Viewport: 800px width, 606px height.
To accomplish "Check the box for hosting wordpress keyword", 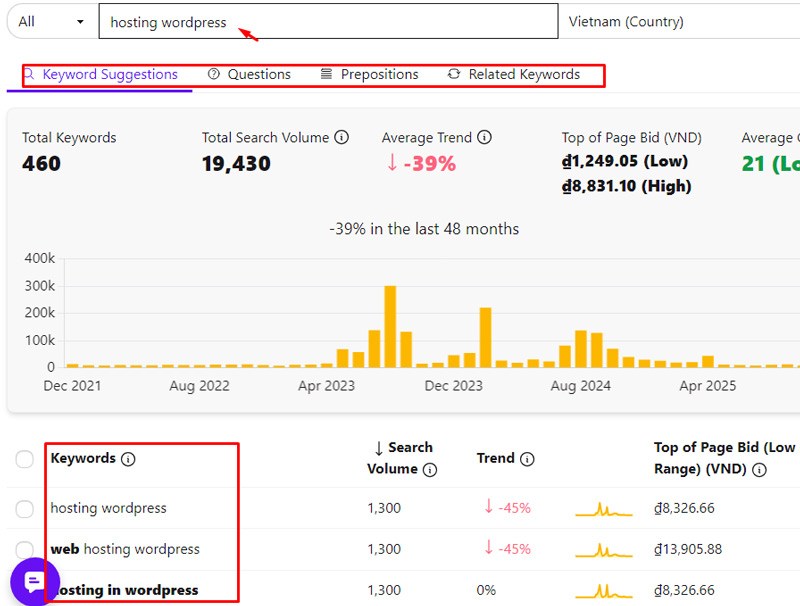I will tap(25, 509).
